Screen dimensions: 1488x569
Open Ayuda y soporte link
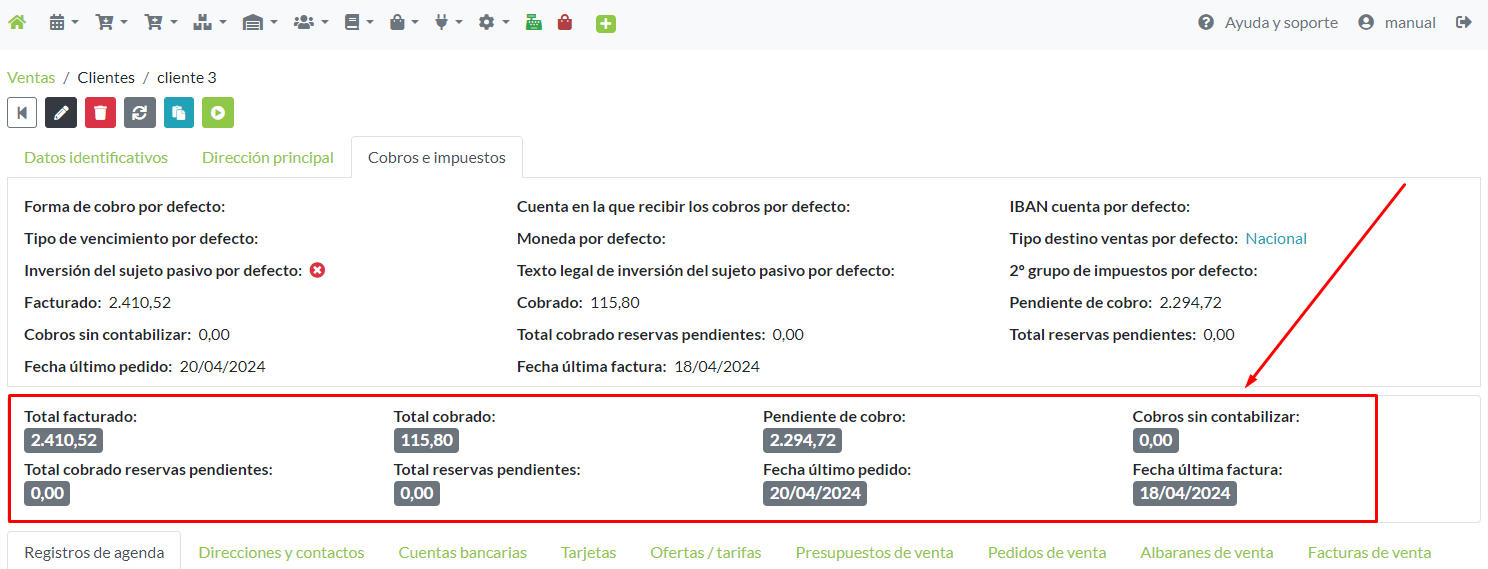tap(1268, 22)
